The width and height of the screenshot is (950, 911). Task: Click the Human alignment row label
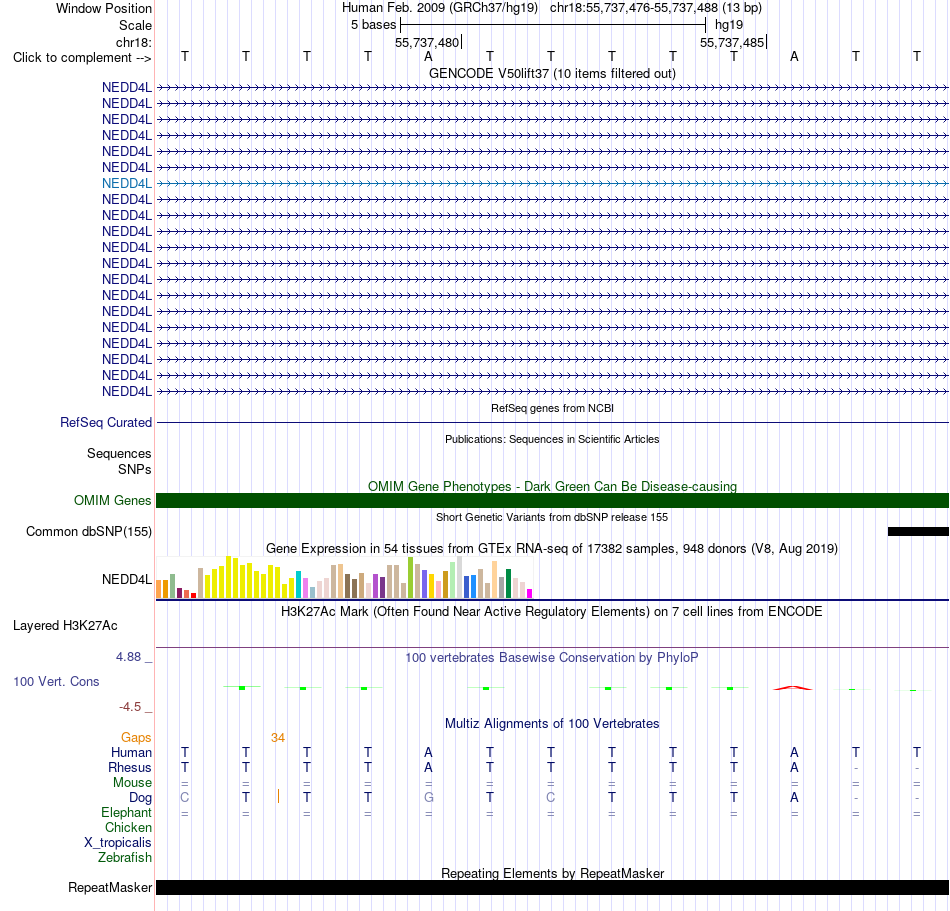pyautogui.click(x=131, y=752)
